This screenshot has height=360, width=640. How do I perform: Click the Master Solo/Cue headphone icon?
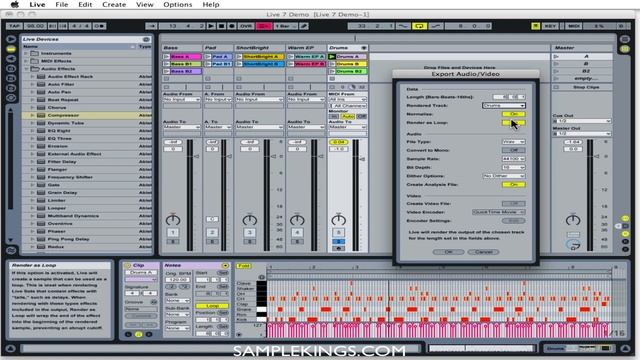pos(573,245)
